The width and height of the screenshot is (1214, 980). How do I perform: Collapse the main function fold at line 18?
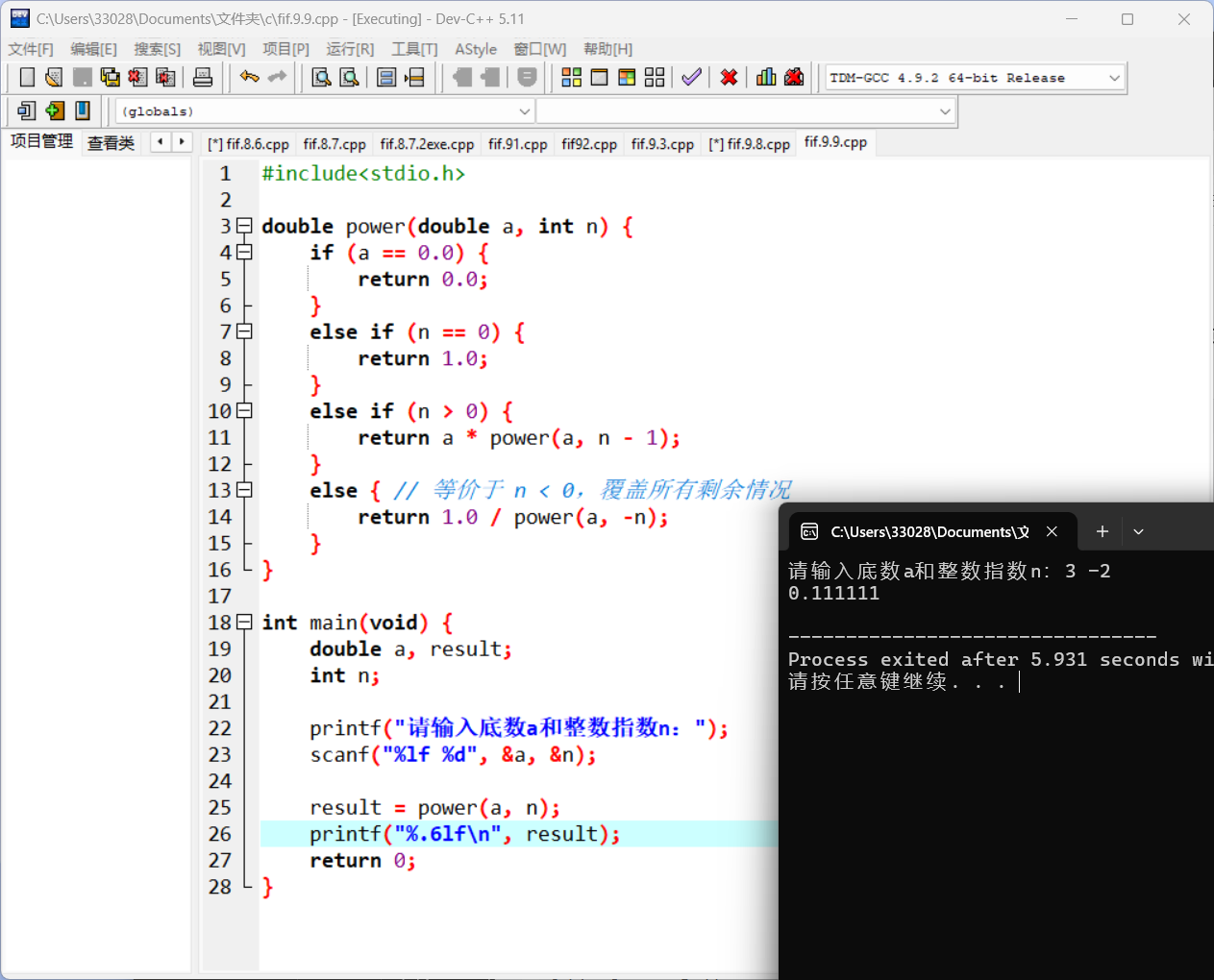pyautogui.click(x=244, y=622)
